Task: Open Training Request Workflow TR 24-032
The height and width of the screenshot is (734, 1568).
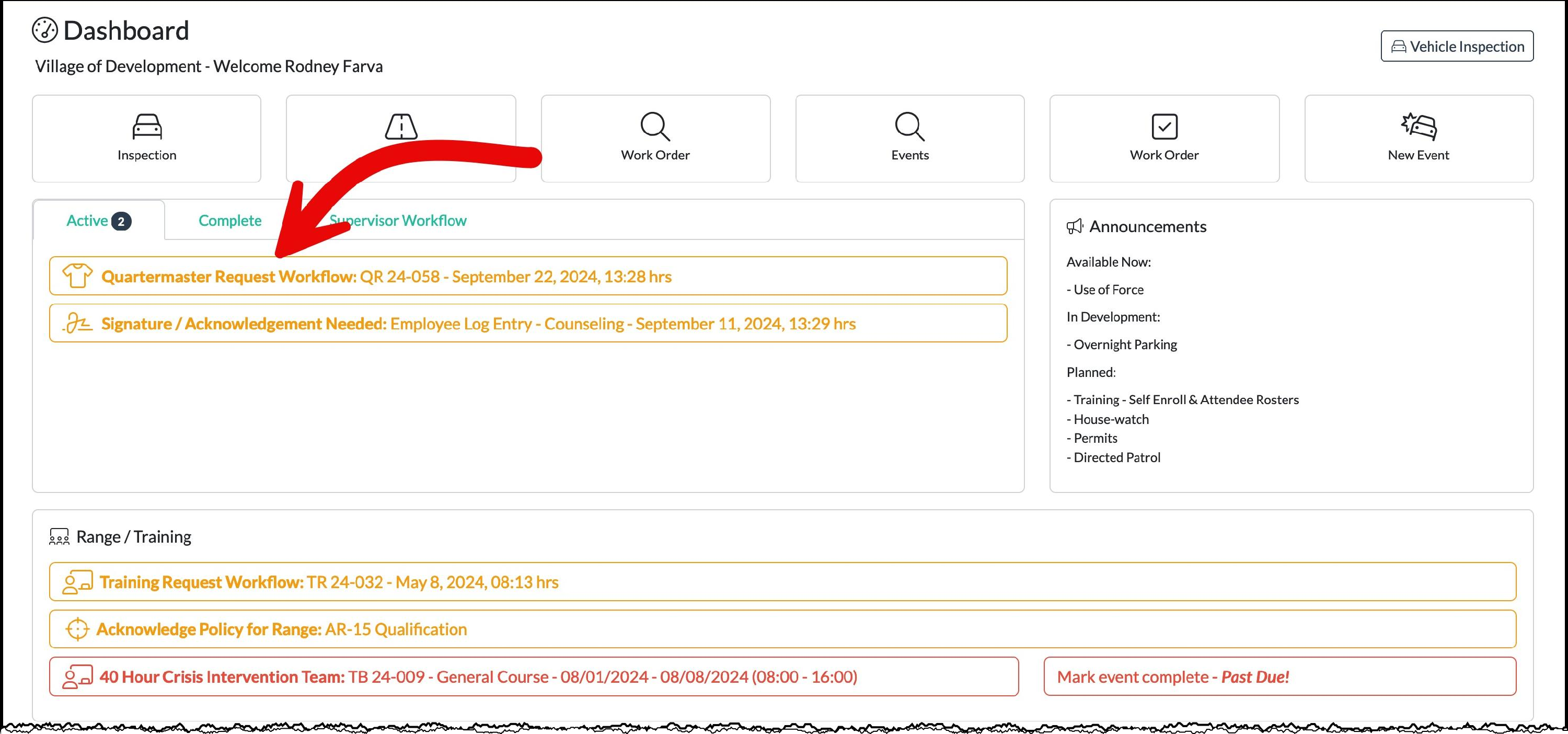Action: (329, 582)
